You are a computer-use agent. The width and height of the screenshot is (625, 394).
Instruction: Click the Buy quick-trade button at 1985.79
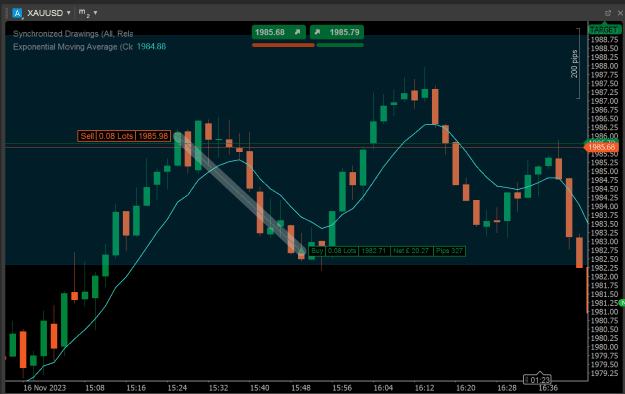point(337,32)
